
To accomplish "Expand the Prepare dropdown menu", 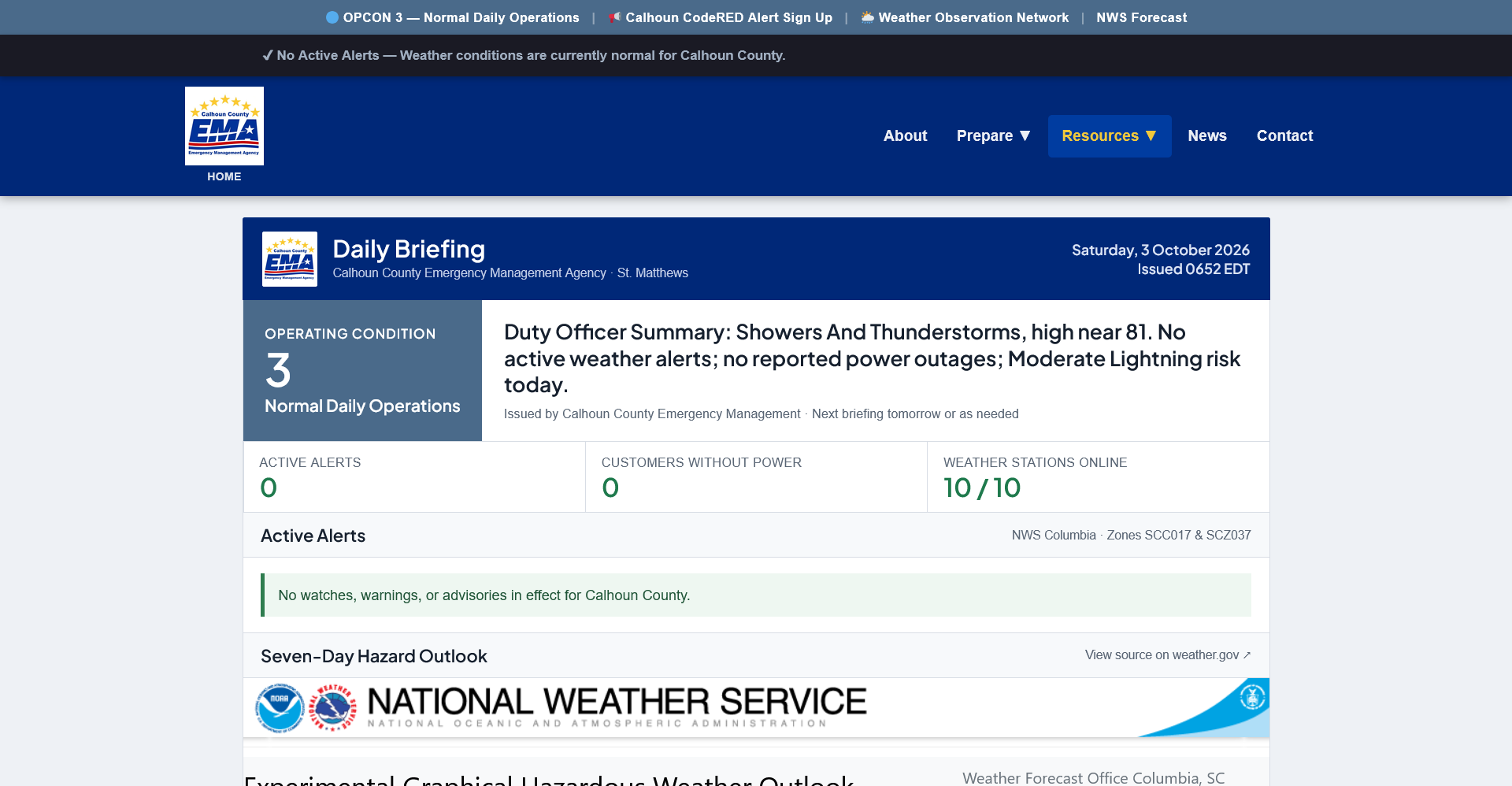I will pyautogui.click(x=993, y=135).
